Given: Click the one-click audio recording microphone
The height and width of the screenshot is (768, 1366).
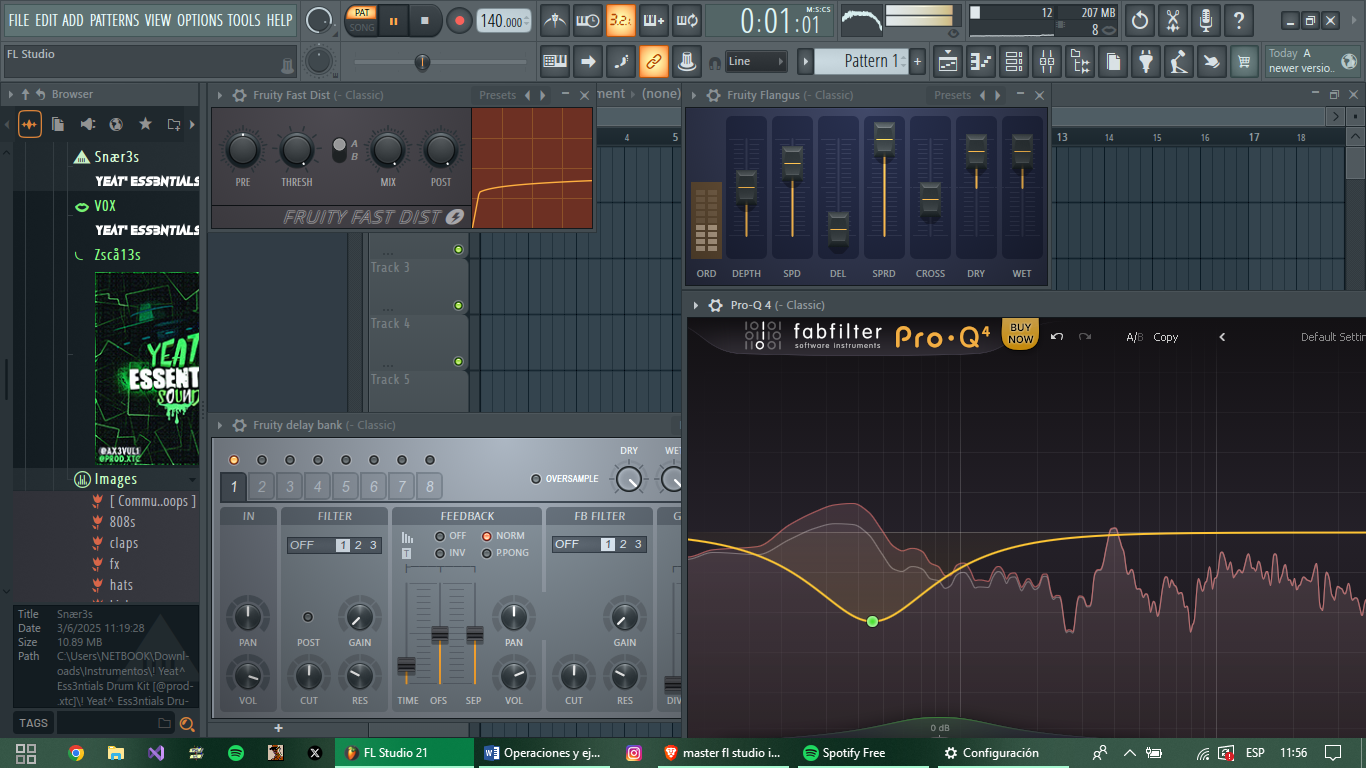Looking at the screenshot, I should pyautogui.click(x=1206, y=20).
